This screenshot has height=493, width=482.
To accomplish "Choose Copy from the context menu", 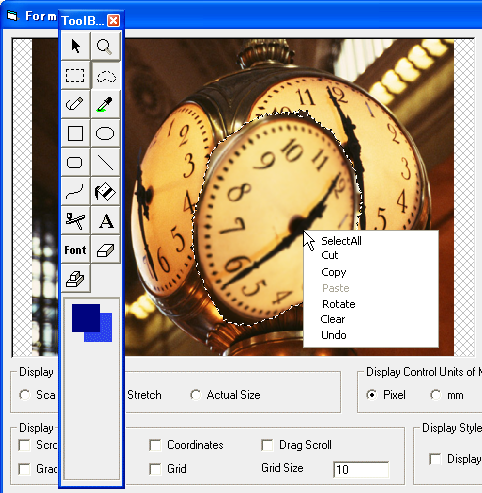I will point(334,272).
